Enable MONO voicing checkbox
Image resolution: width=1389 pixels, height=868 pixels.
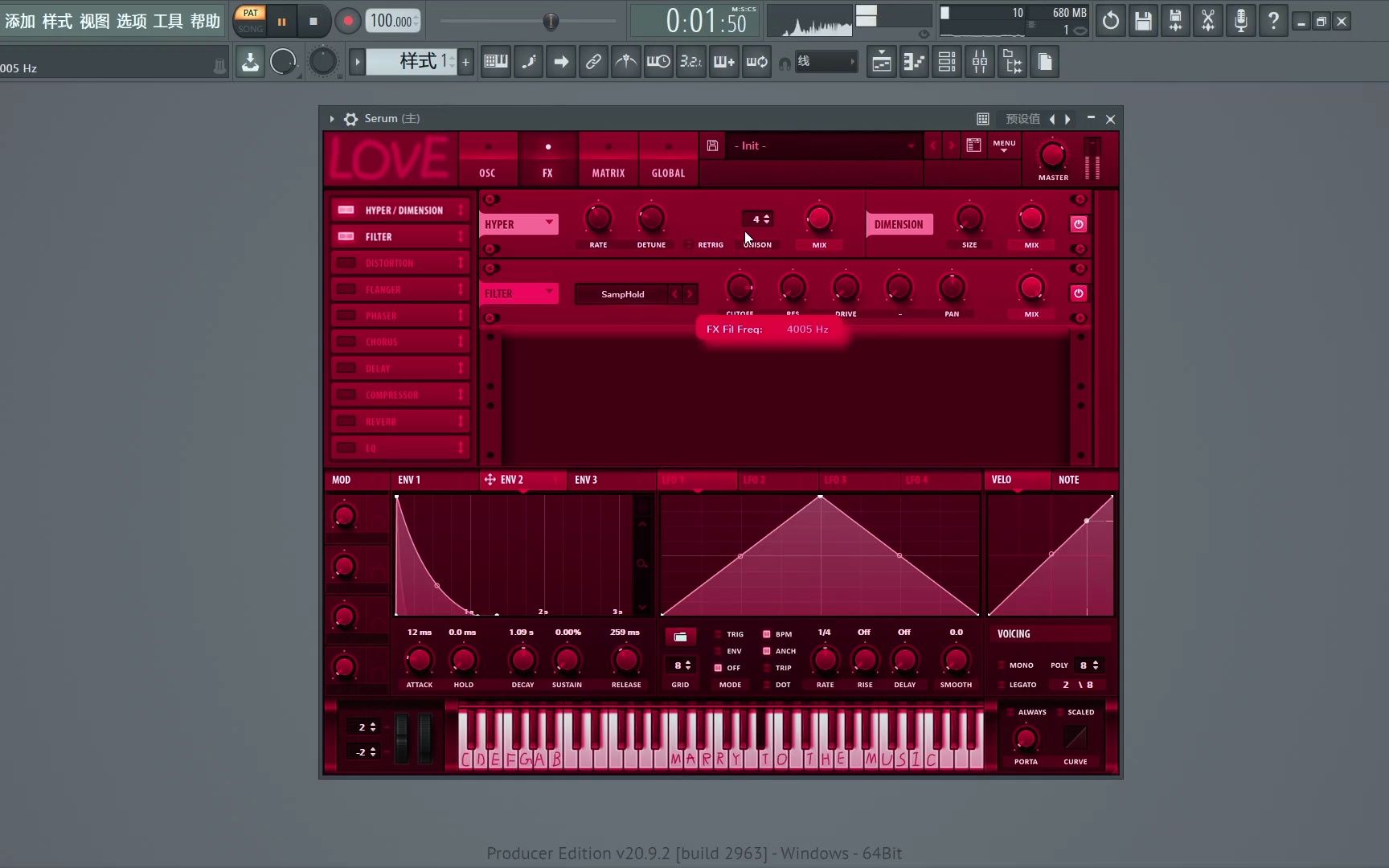1002,665
